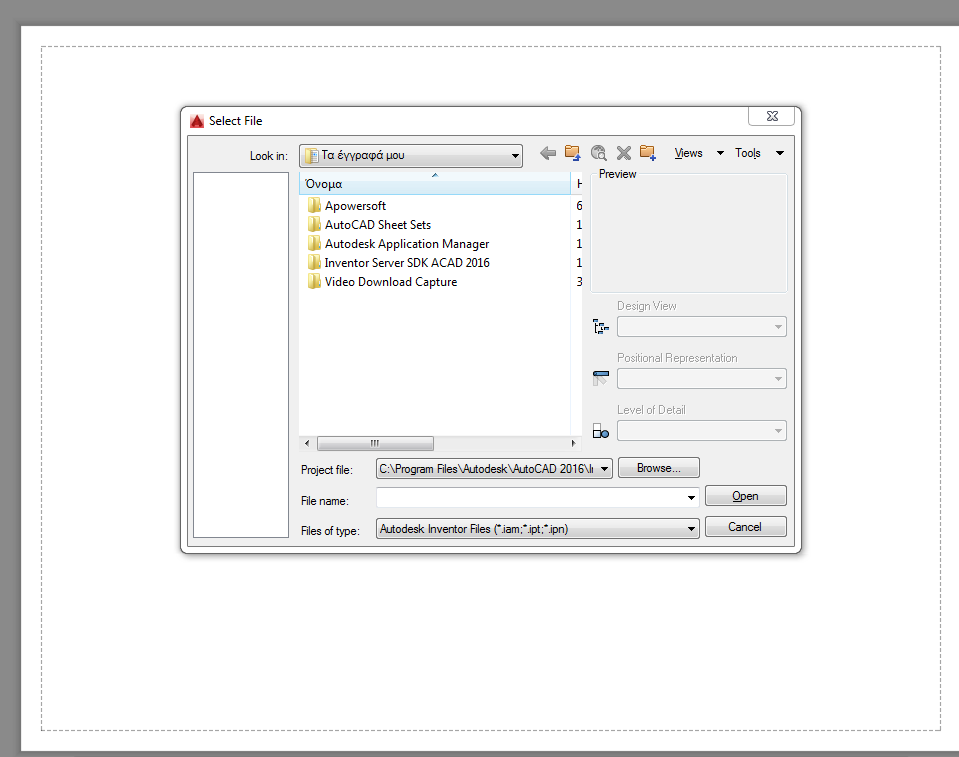Click the AutoCAD logo in title bar

click(197, 121)
